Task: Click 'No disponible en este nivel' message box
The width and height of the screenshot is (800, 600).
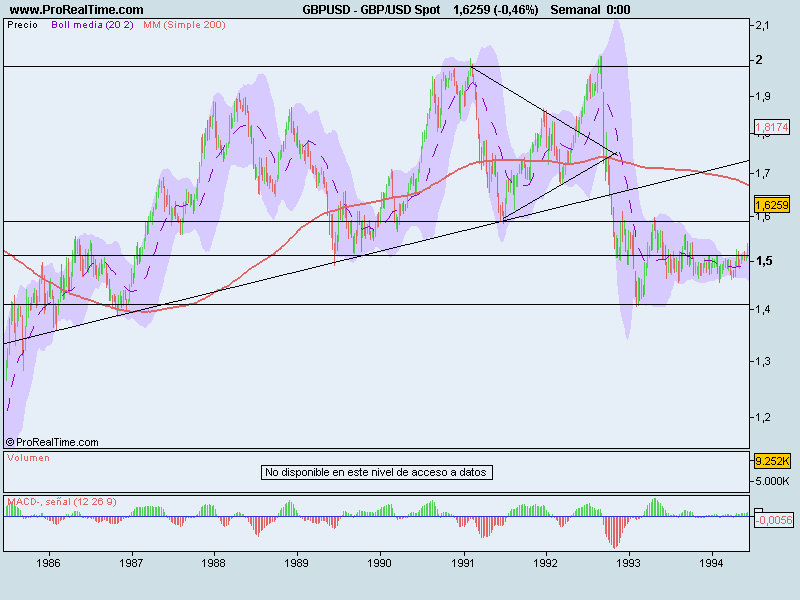Action: click(x=377, y=472)
